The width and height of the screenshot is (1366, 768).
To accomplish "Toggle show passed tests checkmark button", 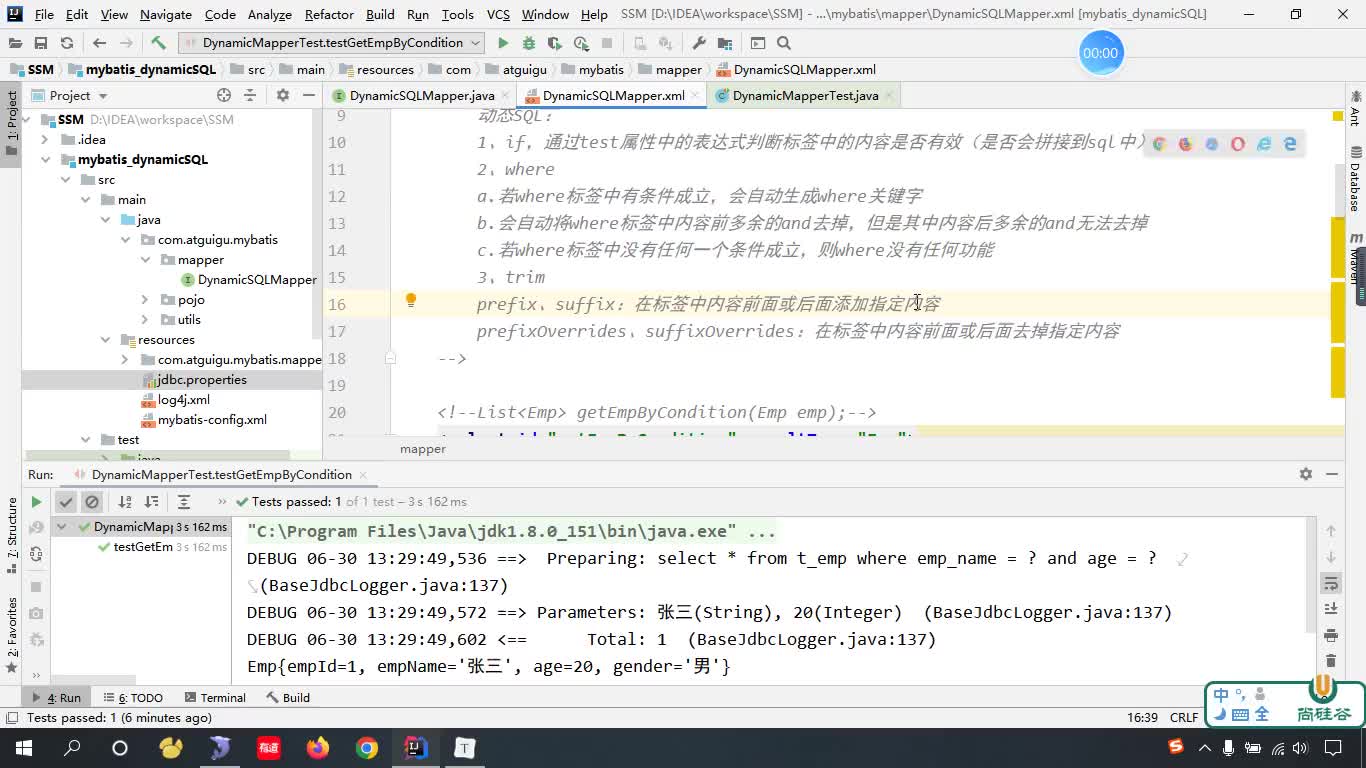I will (x=66, y=502).
